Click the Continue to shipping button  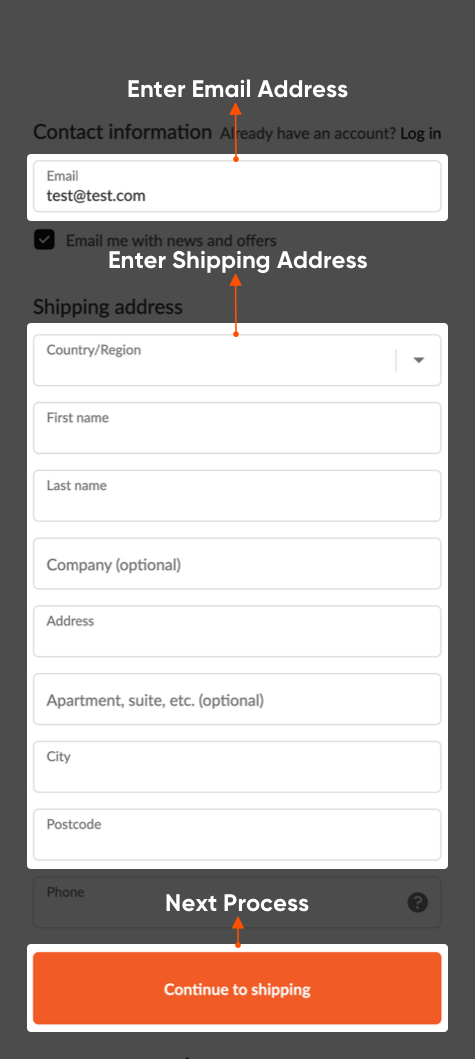coord(237,988)
